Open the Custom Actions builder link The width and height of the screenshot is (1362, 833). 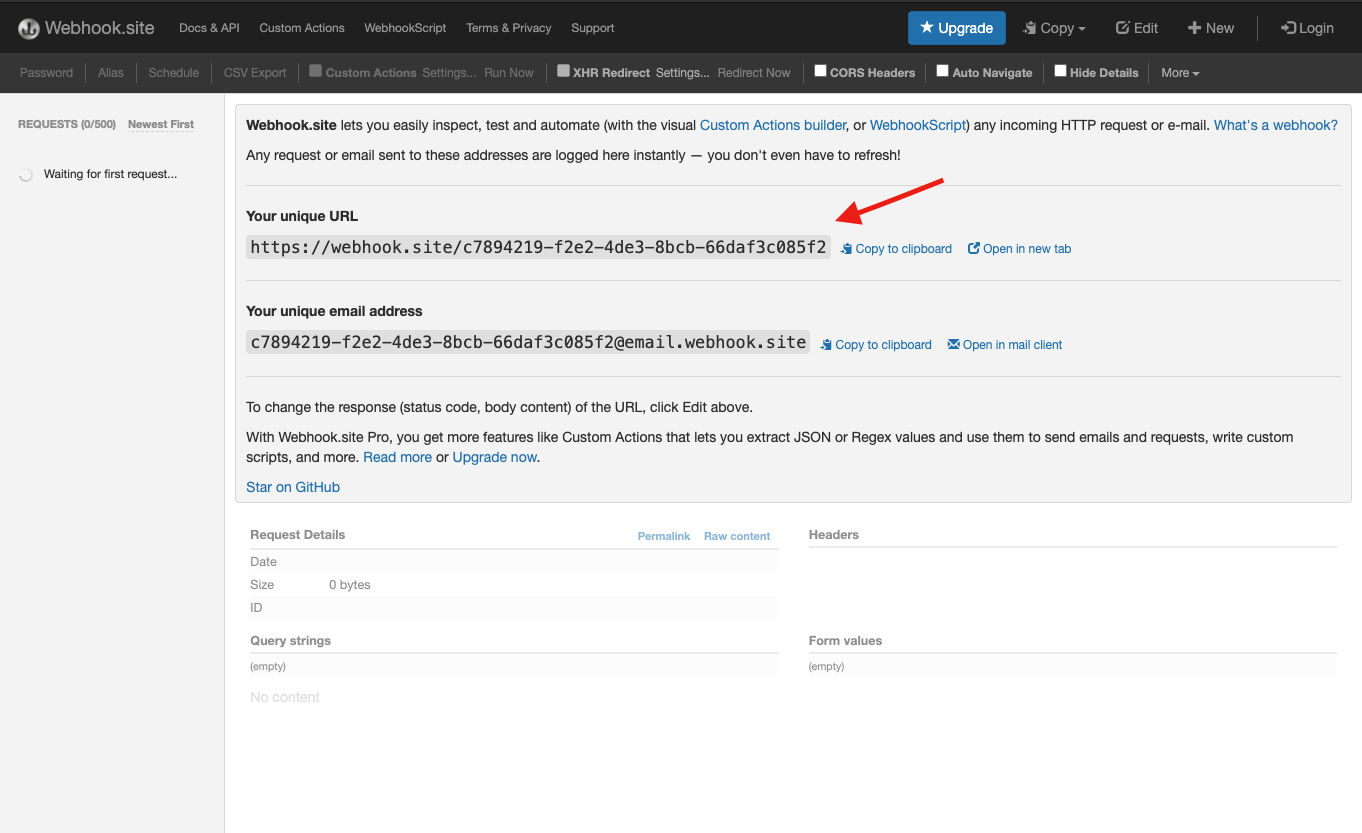point(773,125)
